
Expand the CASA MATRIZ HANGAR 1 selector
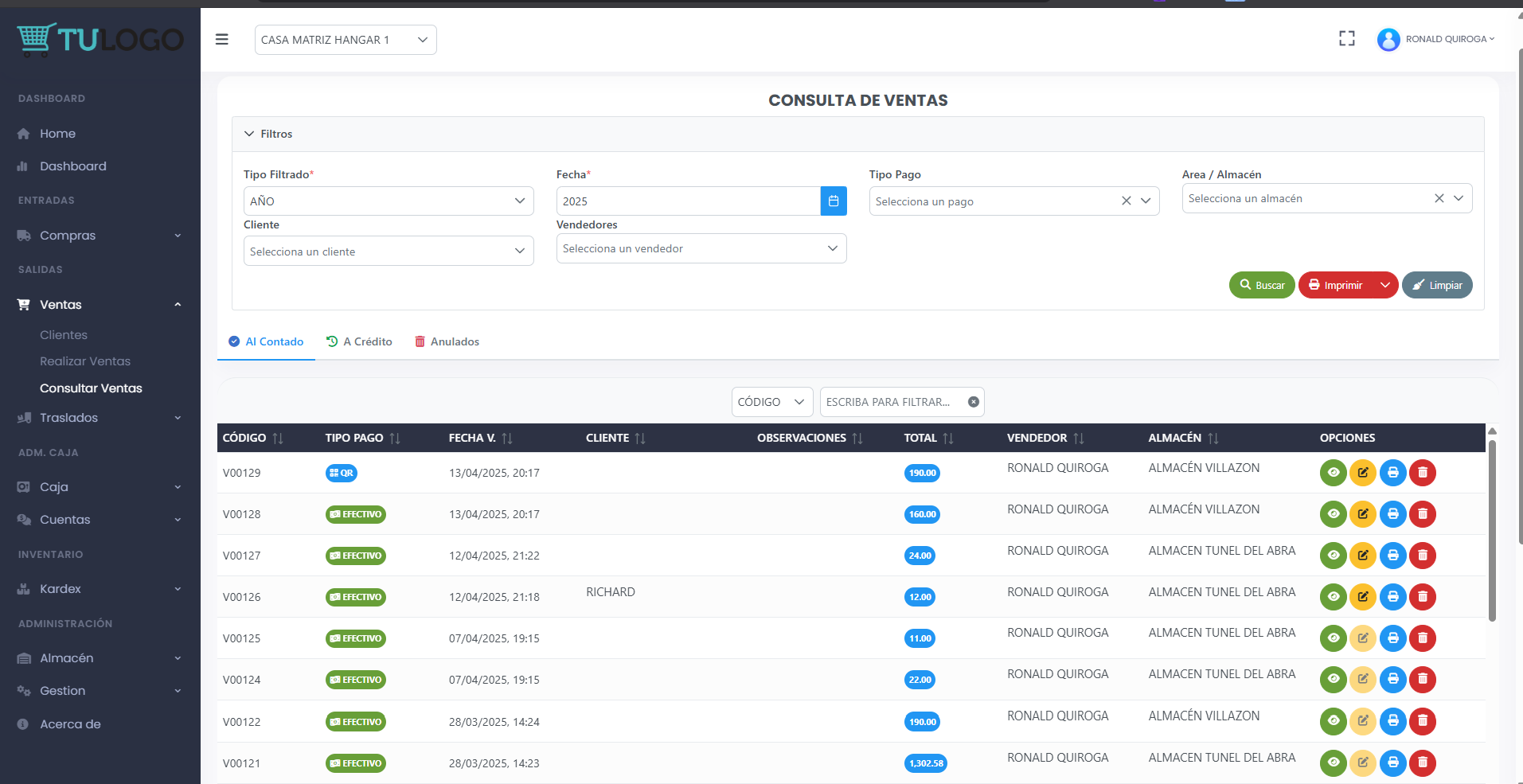pos(346,40)
